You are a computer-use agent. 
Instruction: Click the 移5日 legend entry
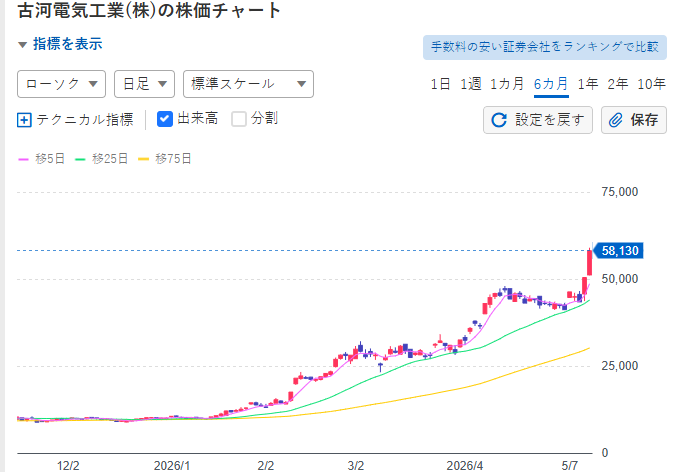[x=41, y=159]
